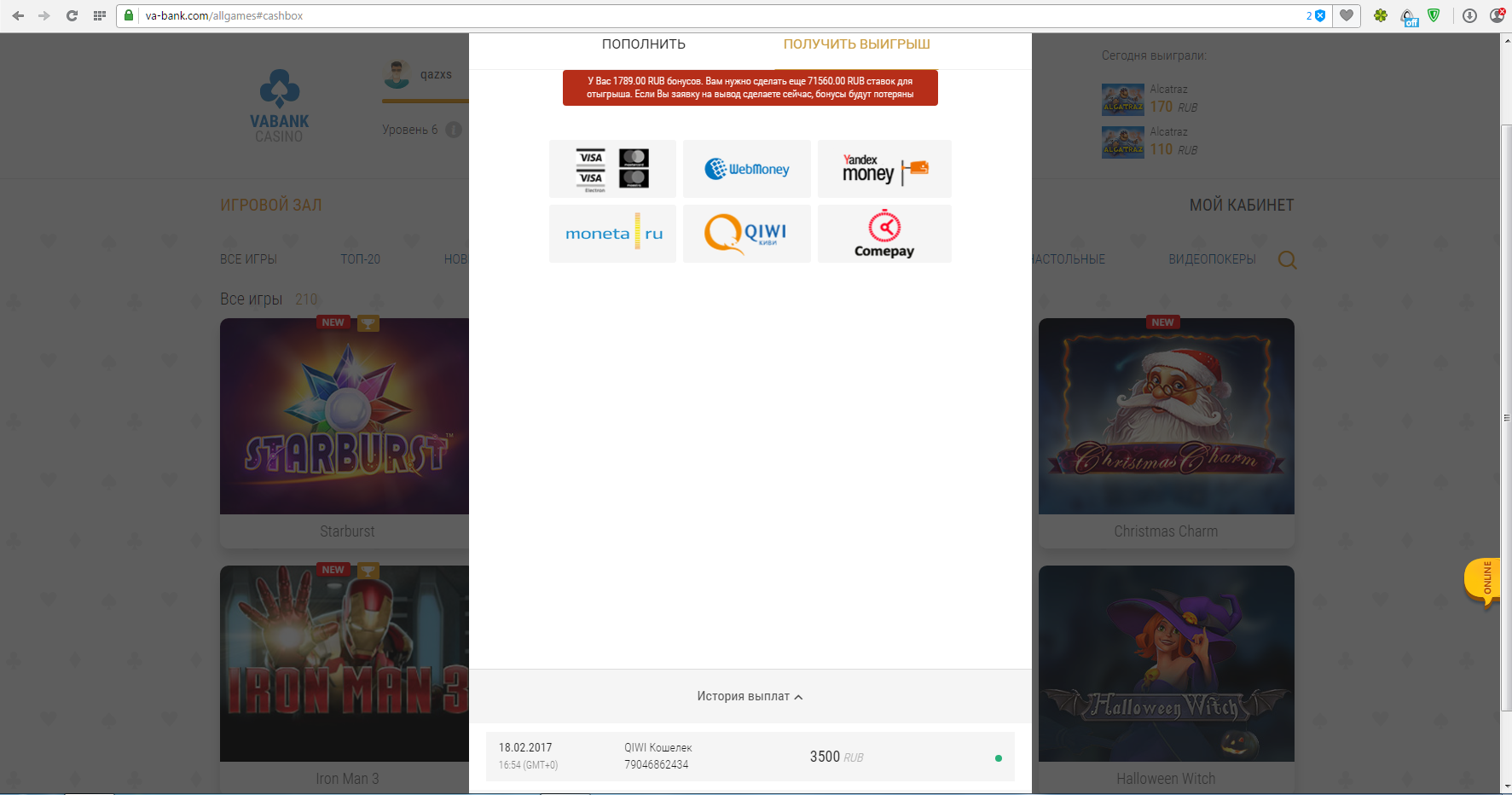Choose QIWI payment method
This screenshot has width=1512, height=795.
[747, 234]
